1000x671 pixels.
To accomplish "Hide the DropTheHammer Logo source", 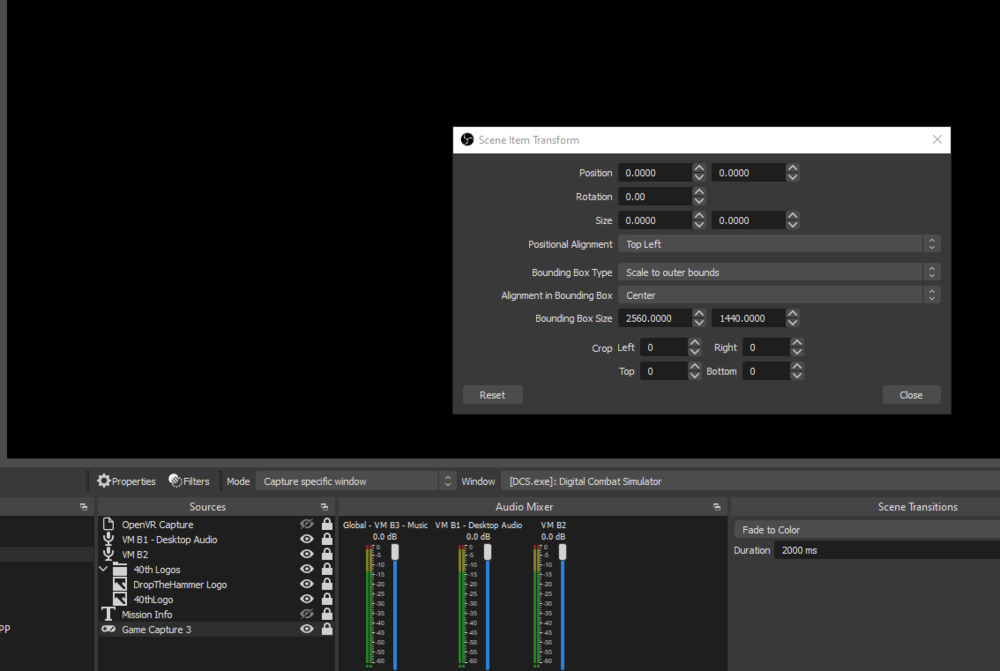I will tap(307, 584).
